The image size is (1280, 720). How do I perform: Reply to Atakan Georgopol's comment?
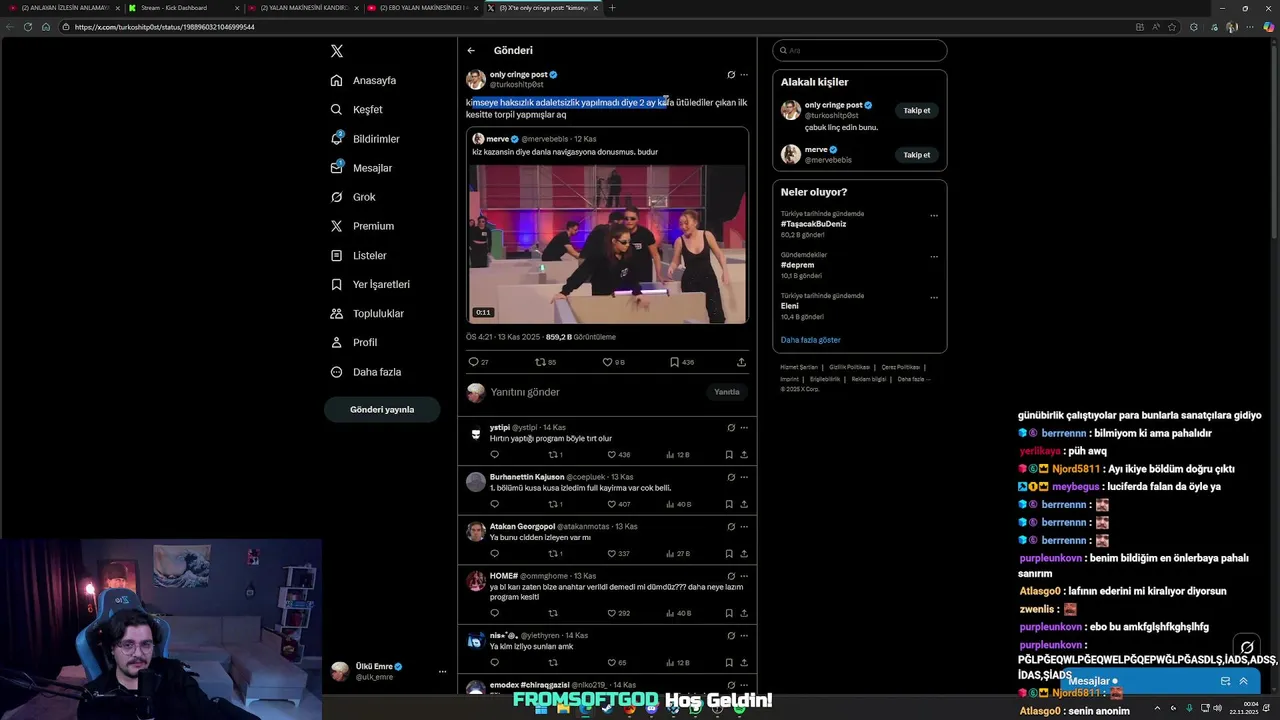point(494,553)
